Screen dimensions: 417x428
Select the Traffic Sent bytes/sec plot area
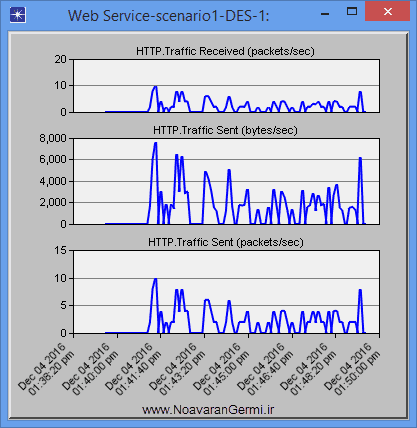(x=226, y=181)
